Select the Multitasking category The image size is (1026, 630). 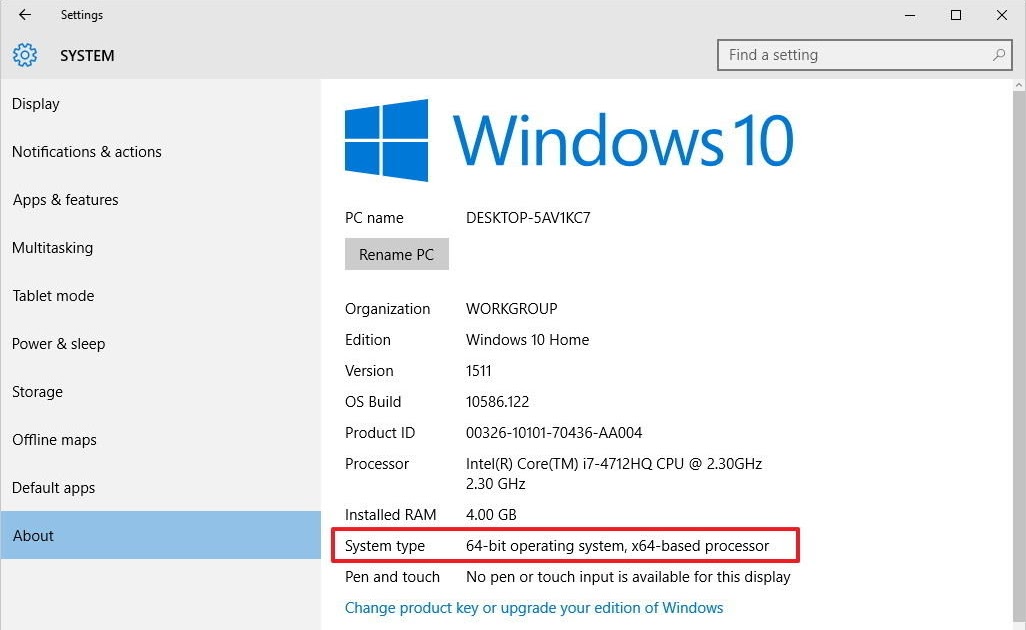160,247
